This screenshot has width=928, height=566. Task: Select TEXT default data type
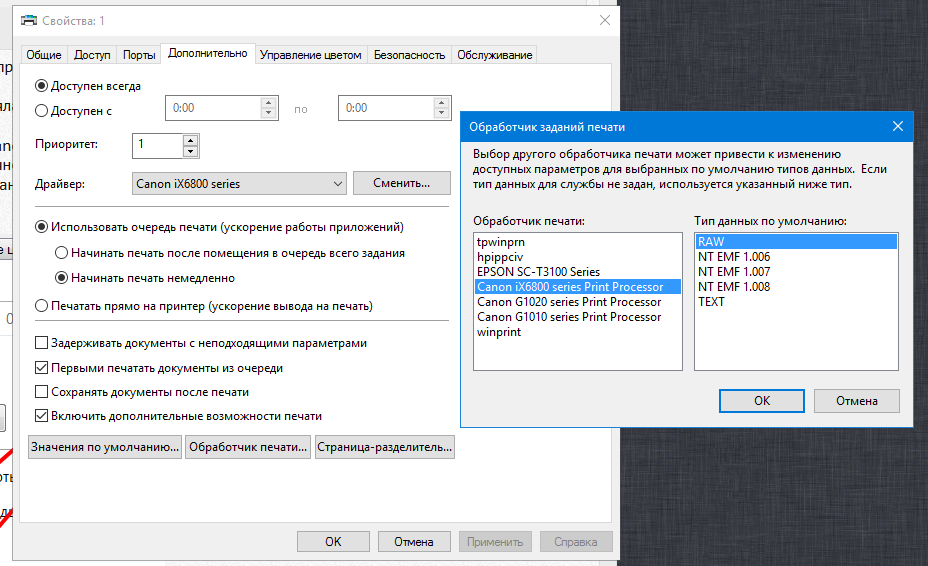pos(796,302)
